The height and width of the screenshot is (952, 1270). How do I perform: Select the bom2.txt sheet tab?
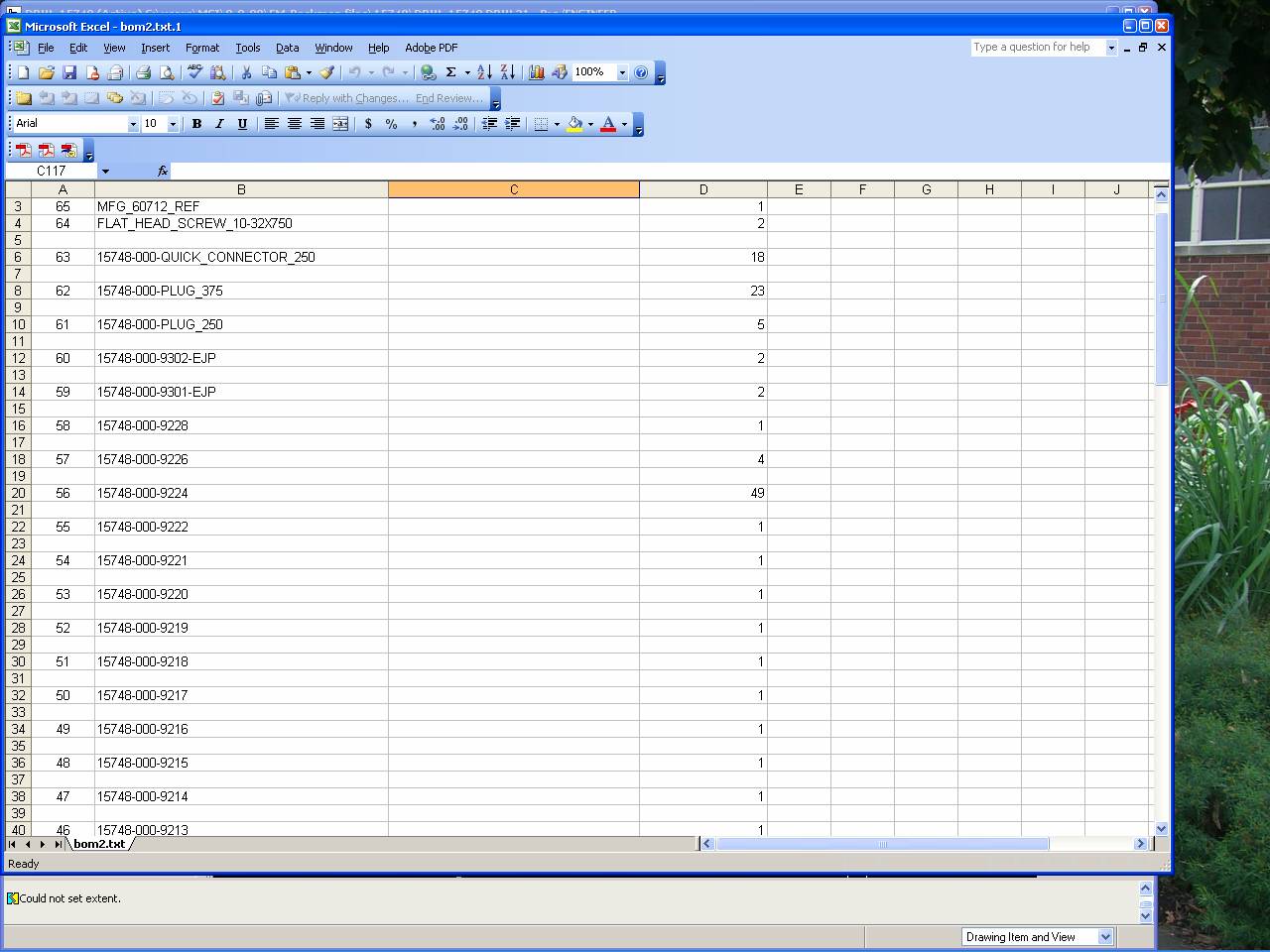click(x=99, y=844)
